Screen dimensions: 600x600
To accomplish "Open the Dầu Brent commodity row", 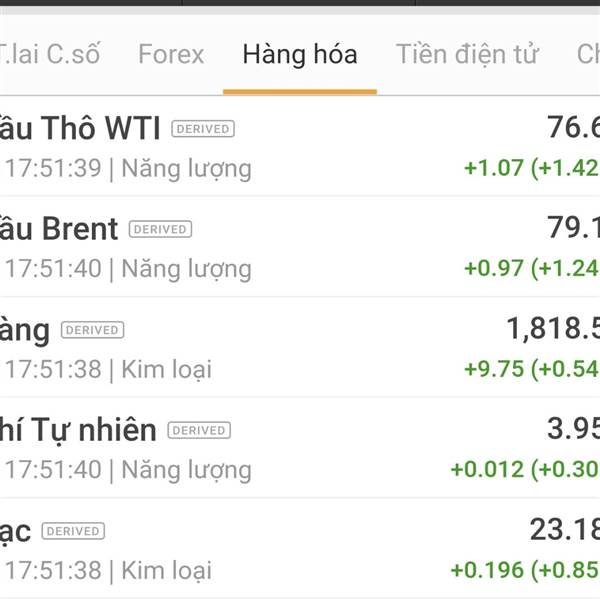I will pos(300,247).
